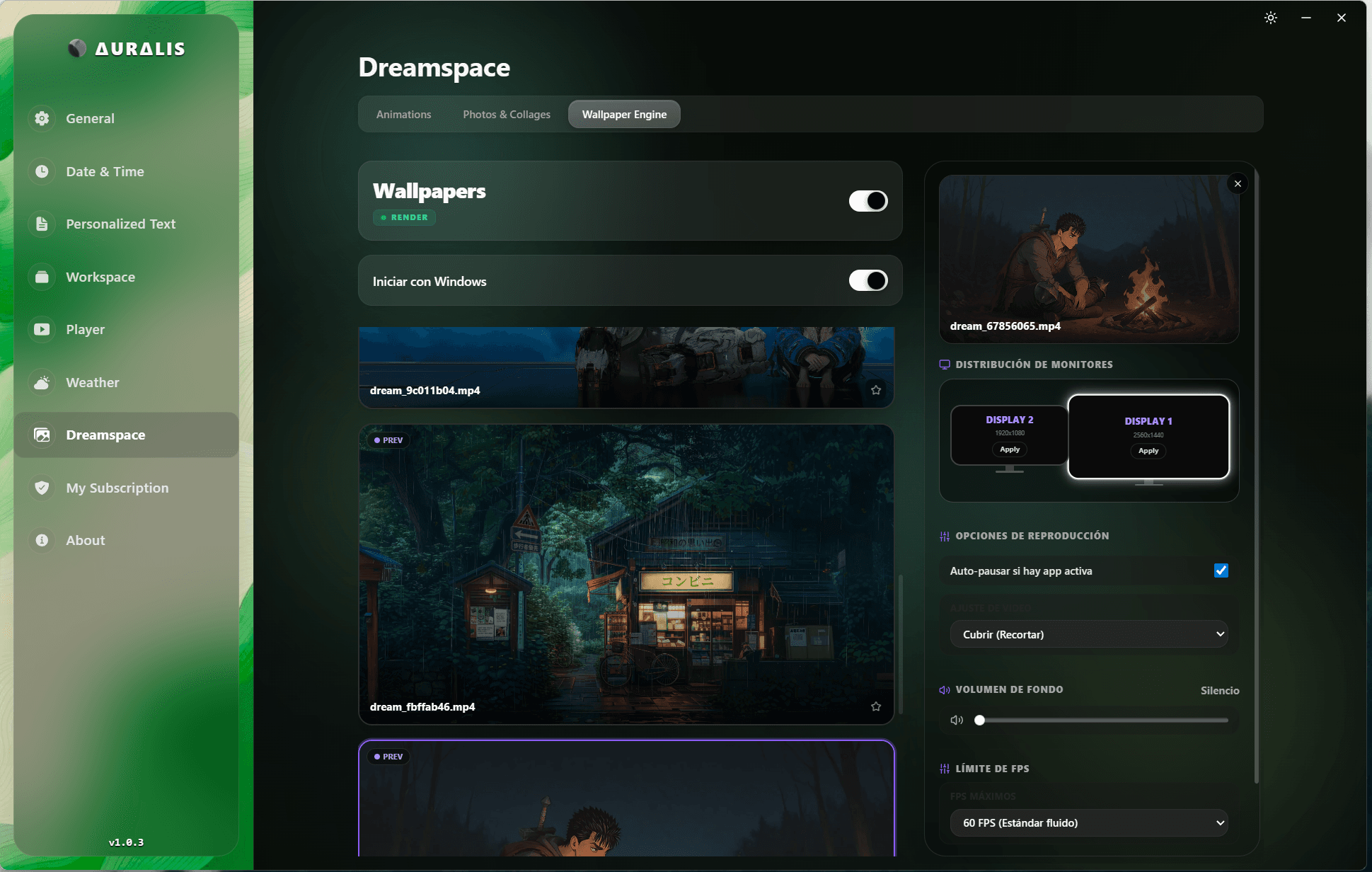Click the sliders icon next to Opciones de Reproducción
The height and width of the screenshot is (872, 1372).
point(945,536)
